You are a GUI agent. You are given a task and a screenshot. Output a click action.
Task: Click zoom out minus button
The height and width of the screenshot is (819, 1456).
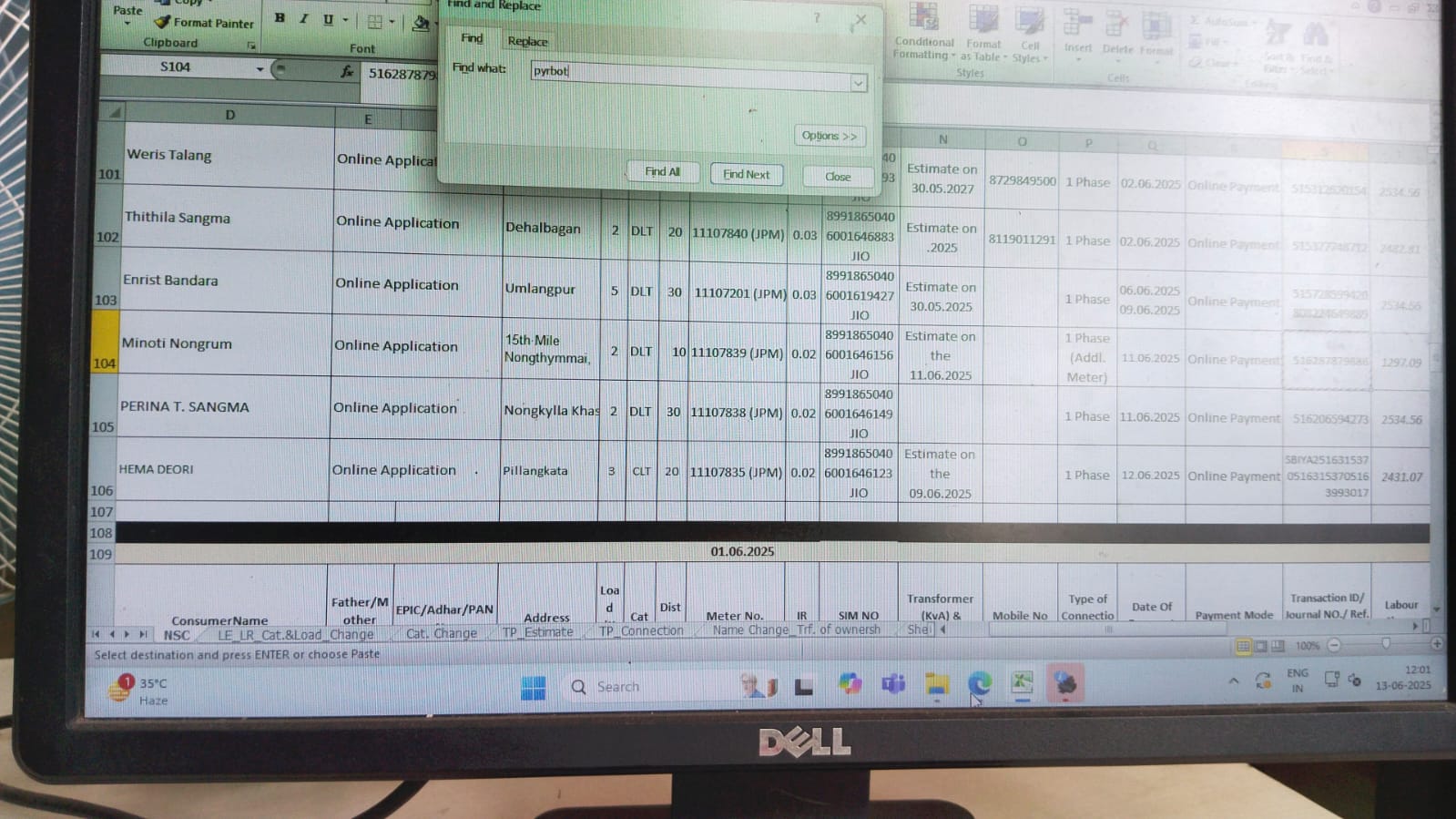[1334, 645]
